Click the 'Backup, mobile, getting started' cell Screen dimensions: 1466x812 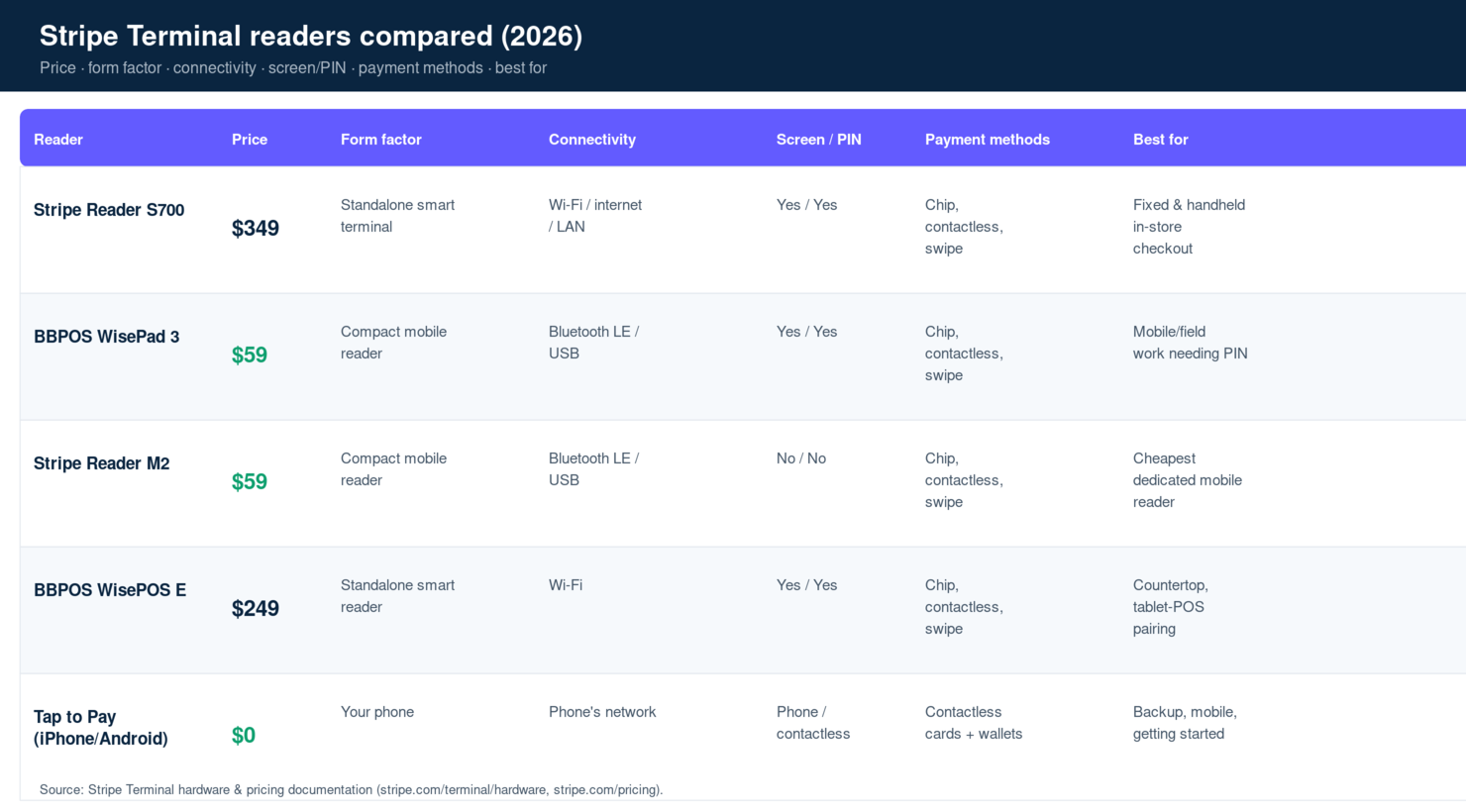point(1185,723)
